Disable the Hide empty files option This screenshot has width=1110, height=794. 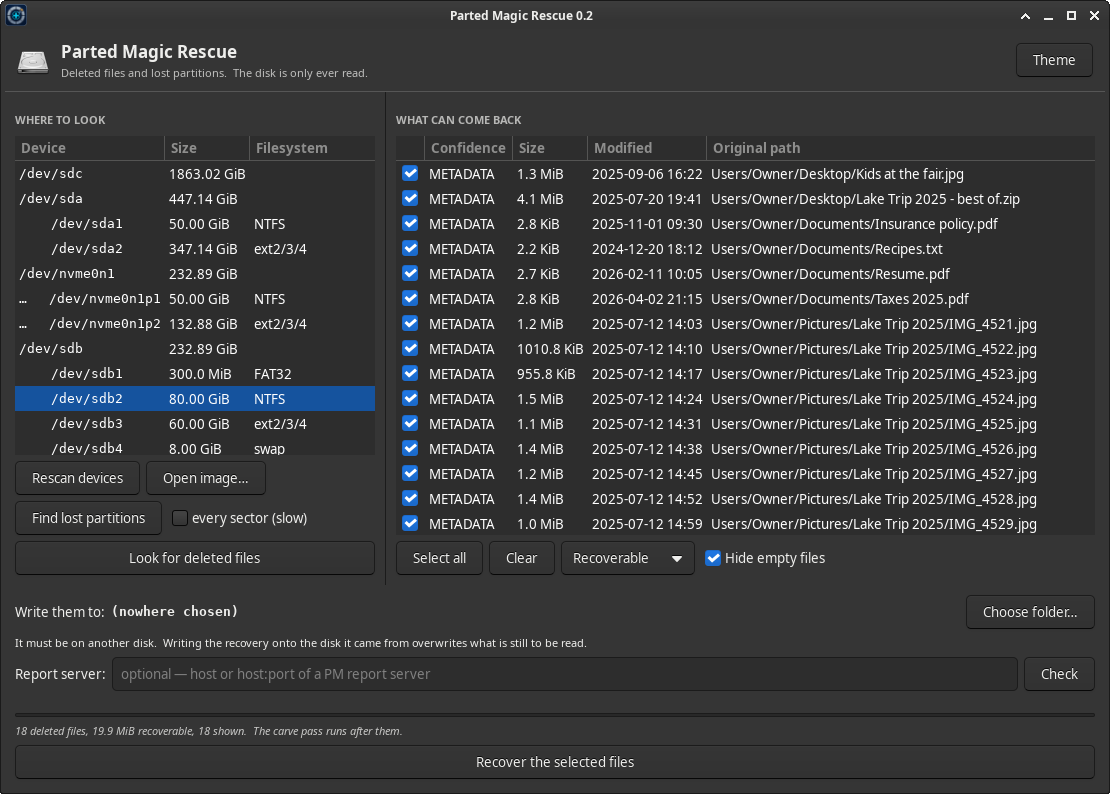713,558
